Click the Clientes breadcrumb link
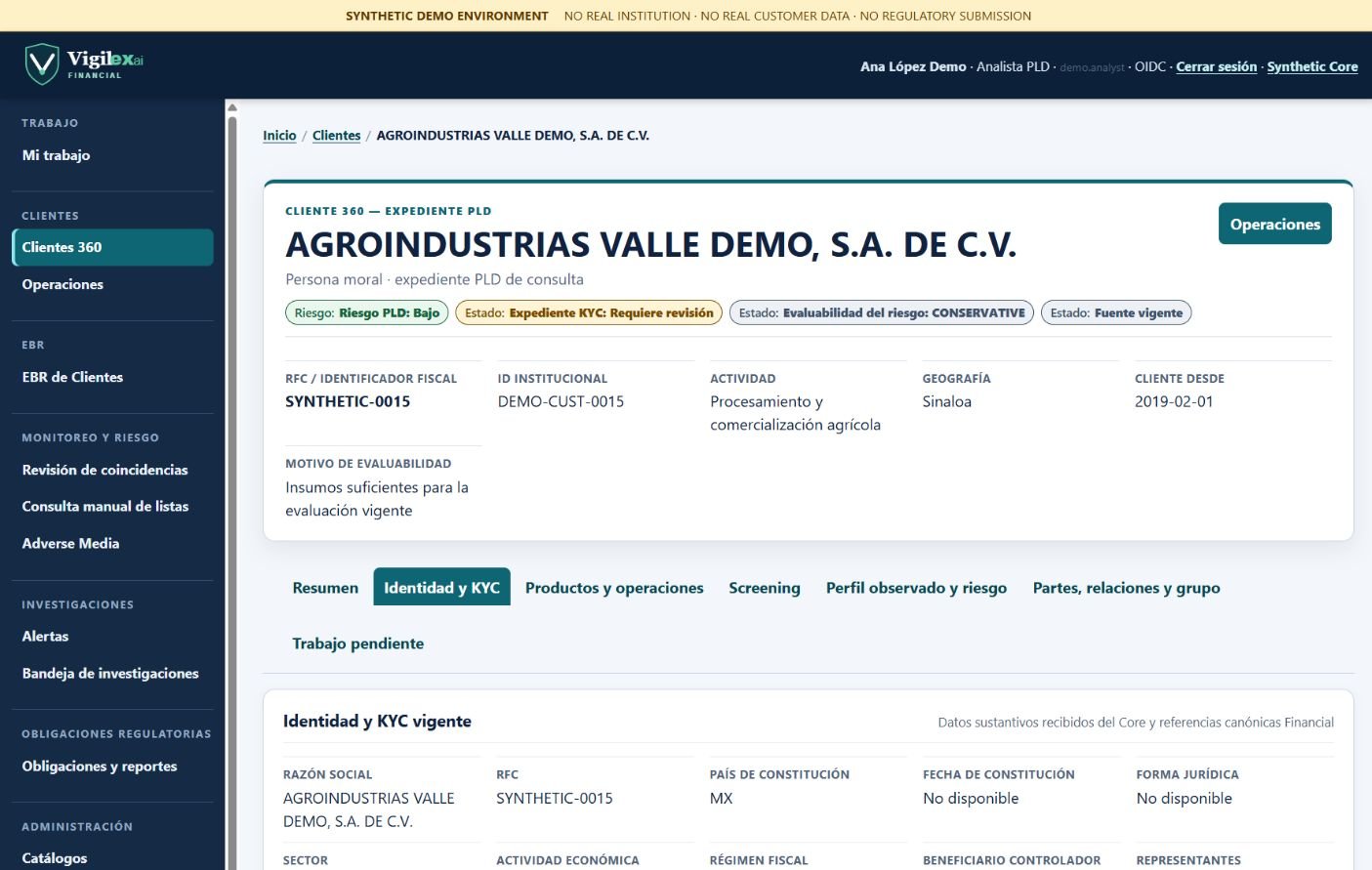The height and width of the screenshot is (870, 1372). (x=337, y=136)
